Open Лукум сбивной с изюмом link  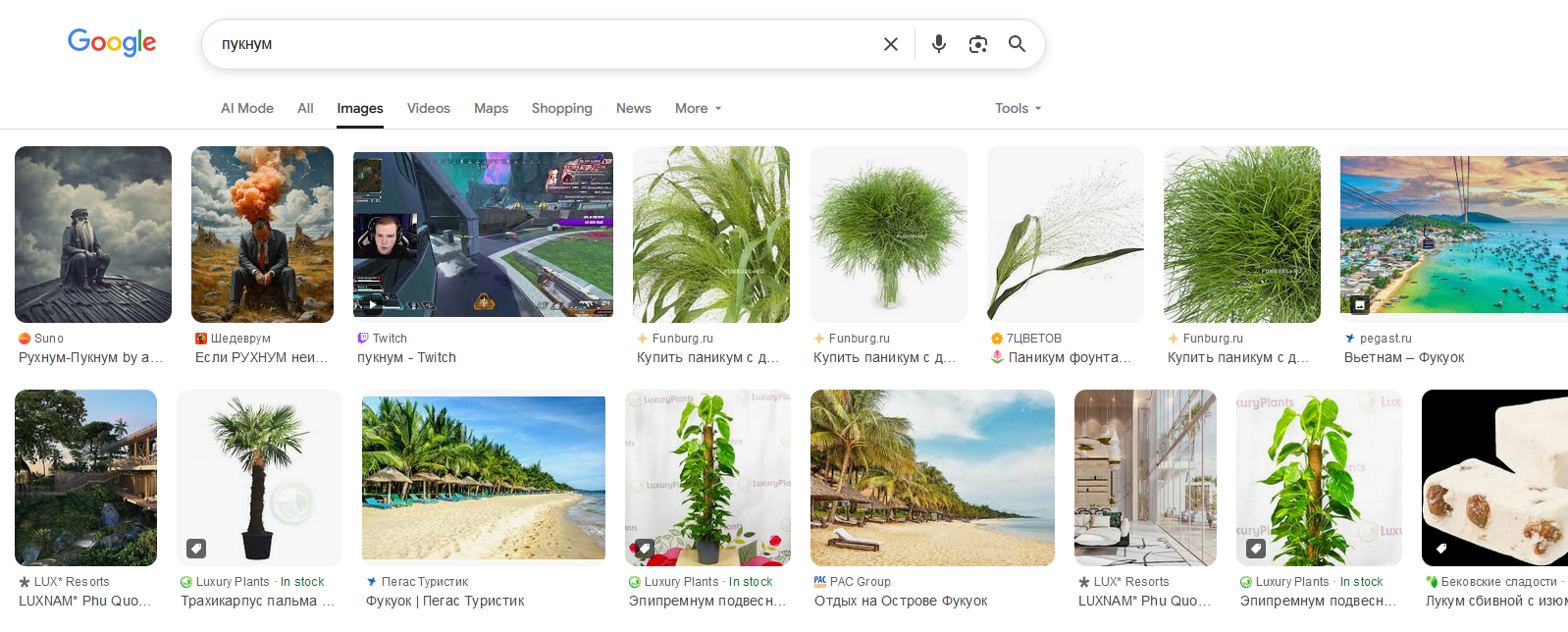pos(1495,602)
